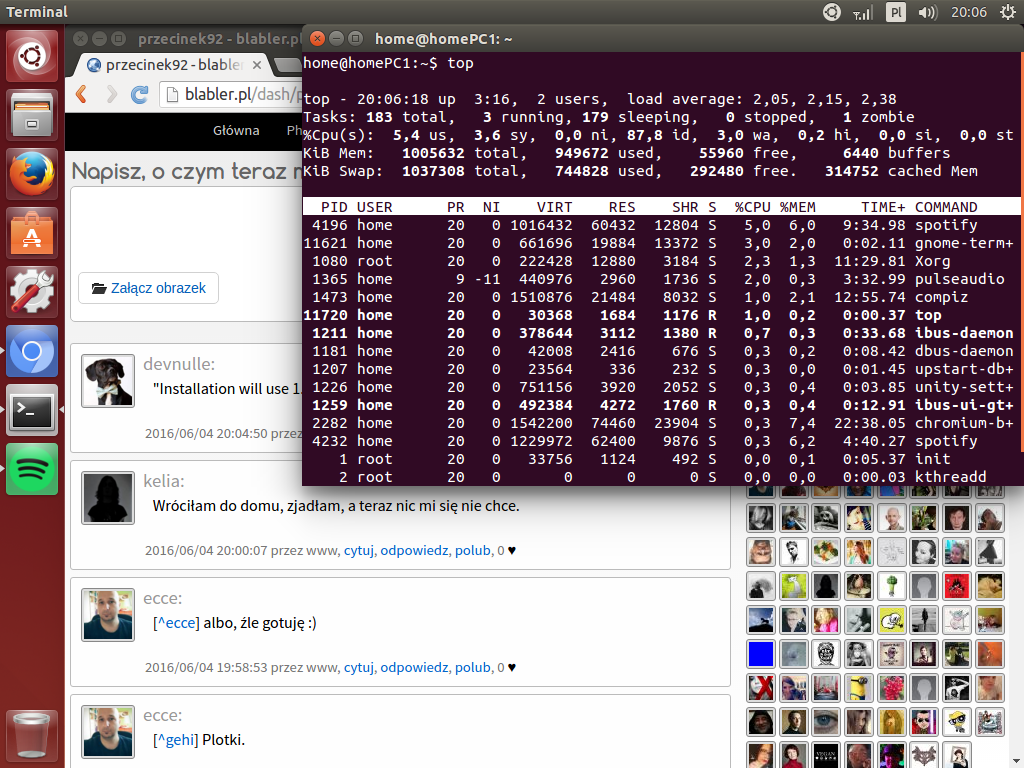Open the Pl keyboard layout menu

896,12
